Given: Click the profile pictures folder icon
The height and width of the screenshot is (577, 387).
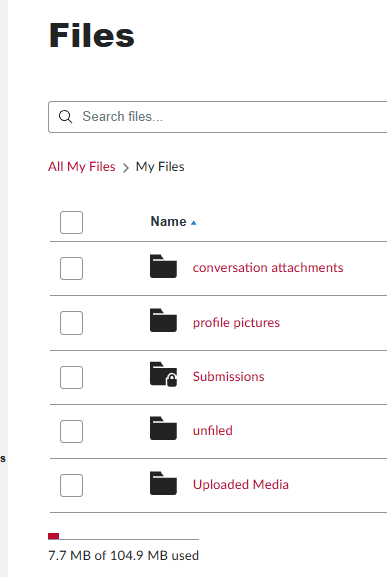Looking at the screenshot, I should pos(163,320).
